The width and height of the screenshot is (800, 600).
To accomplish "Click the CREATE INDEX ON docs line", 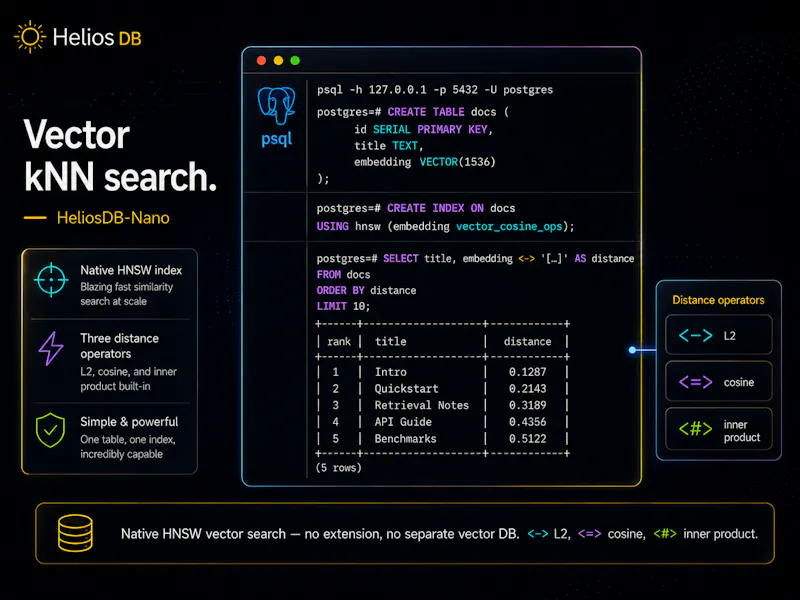I will [x=416, y=208].
